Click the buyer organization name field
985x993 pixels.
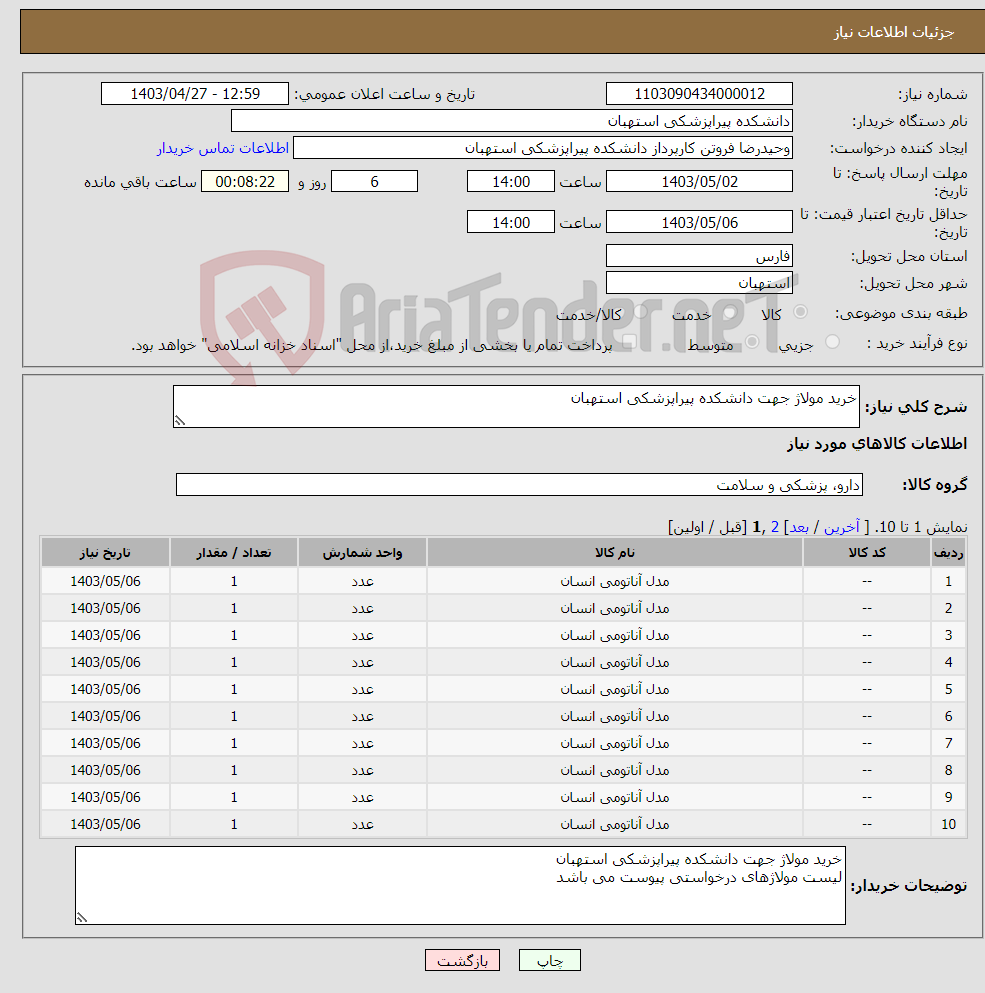tap(512, 121)
